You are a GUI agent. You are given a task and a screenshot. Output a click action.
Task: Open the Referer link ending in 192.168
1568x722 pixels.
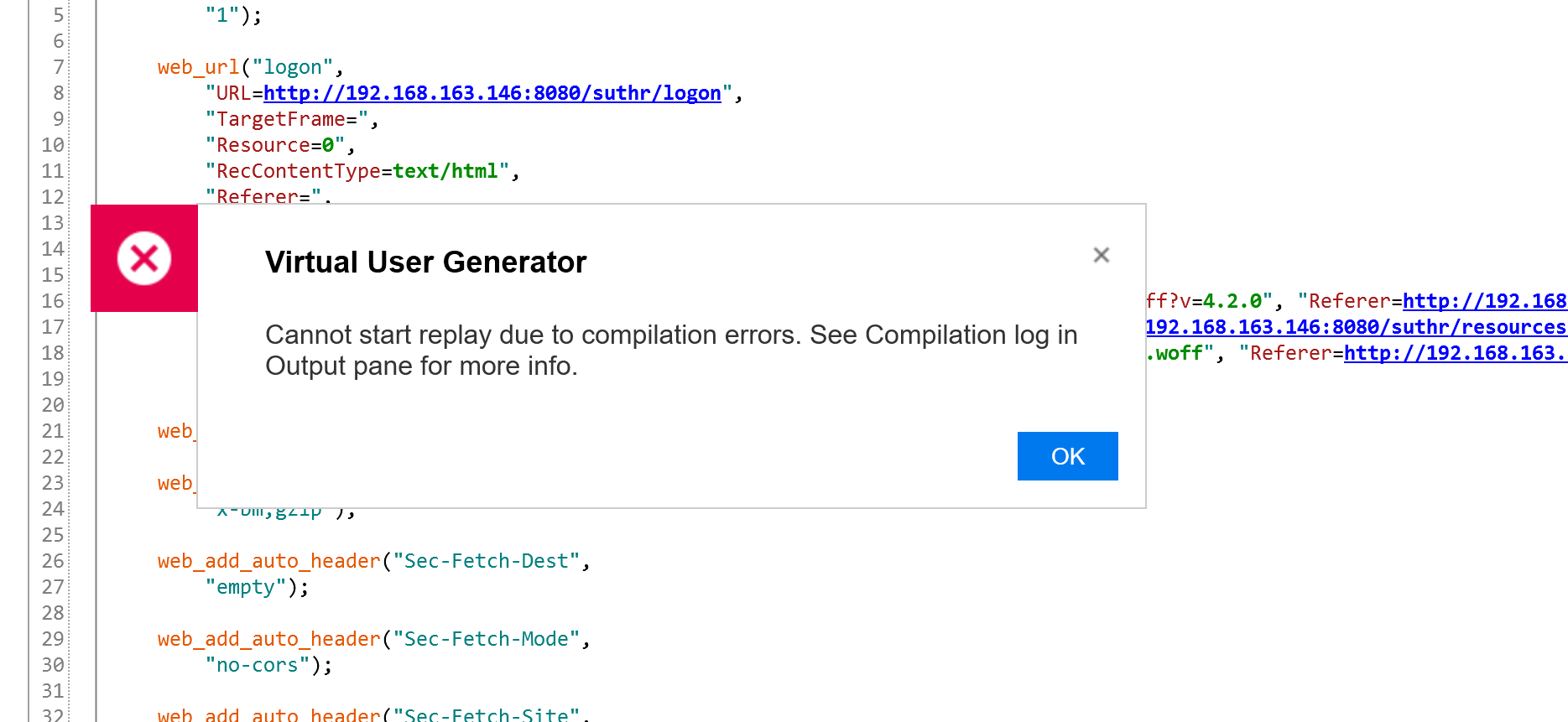pyautogui.click(x=1485, y=301)
